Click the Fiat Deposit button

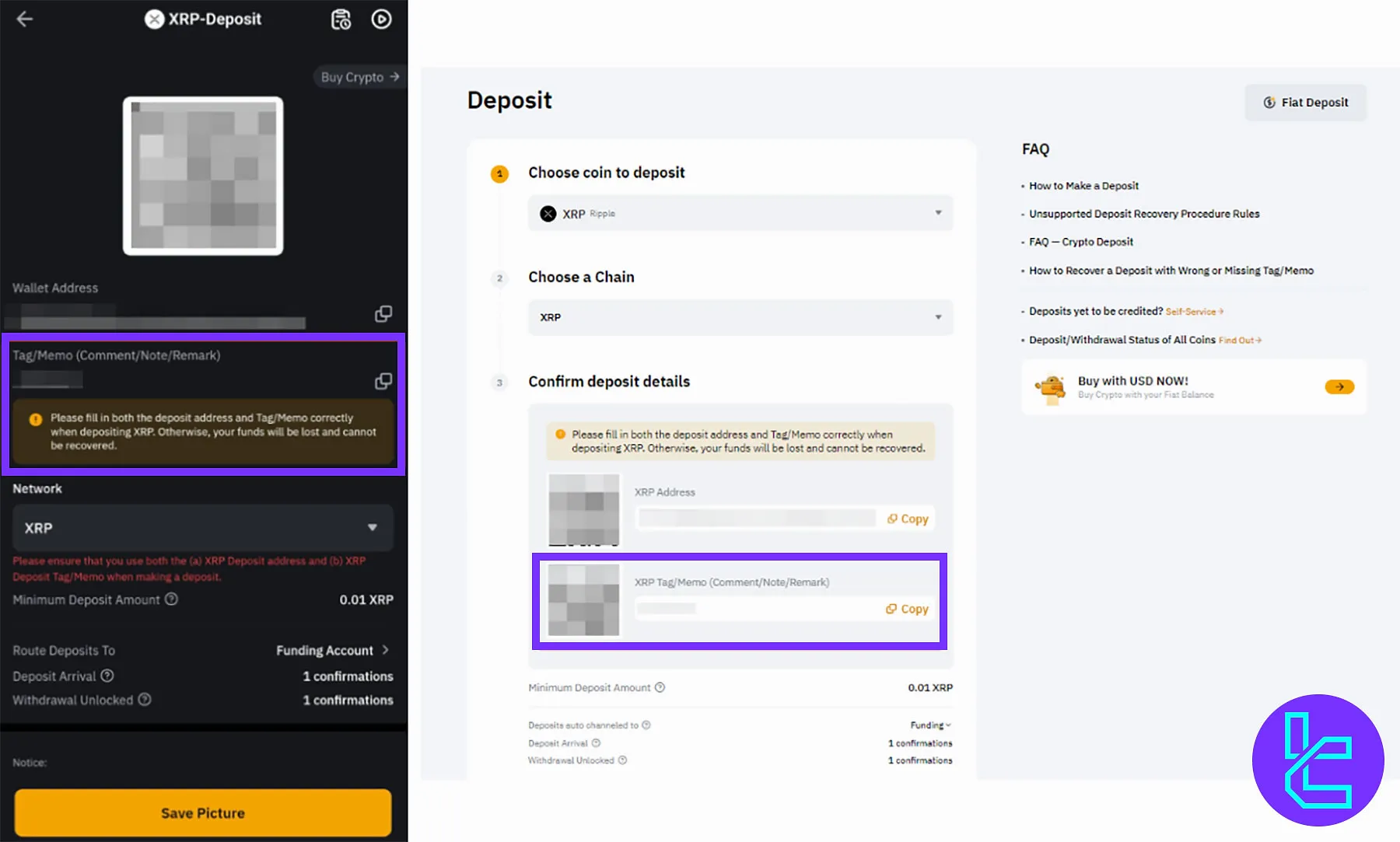point(1306,103)
